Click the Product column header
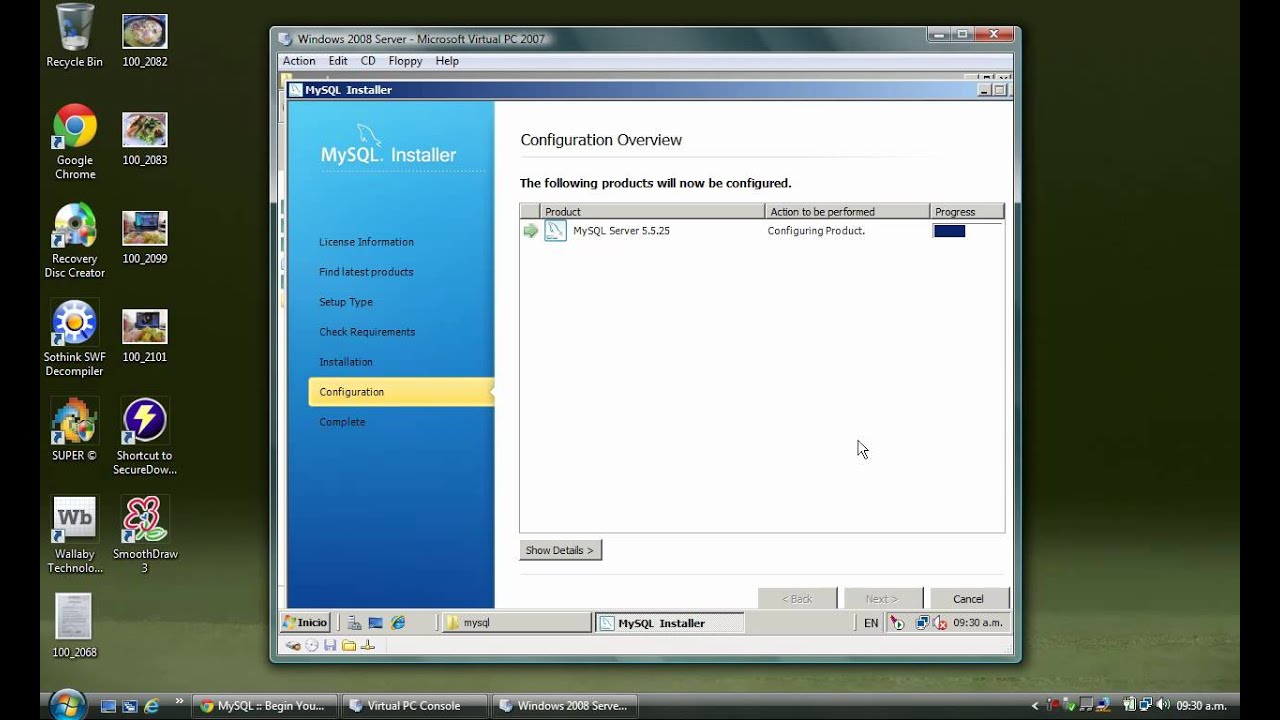Screen dimensions: 1280x720 click(652, 212)
